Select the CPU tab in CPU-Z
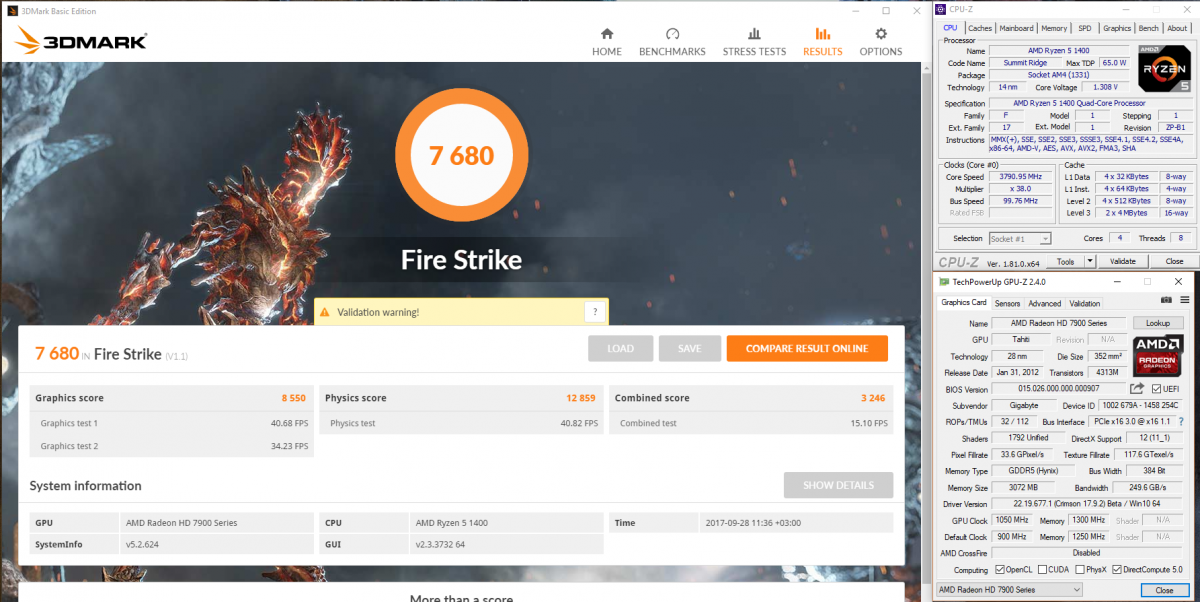 pyautogui.click(x=950, y=28)
